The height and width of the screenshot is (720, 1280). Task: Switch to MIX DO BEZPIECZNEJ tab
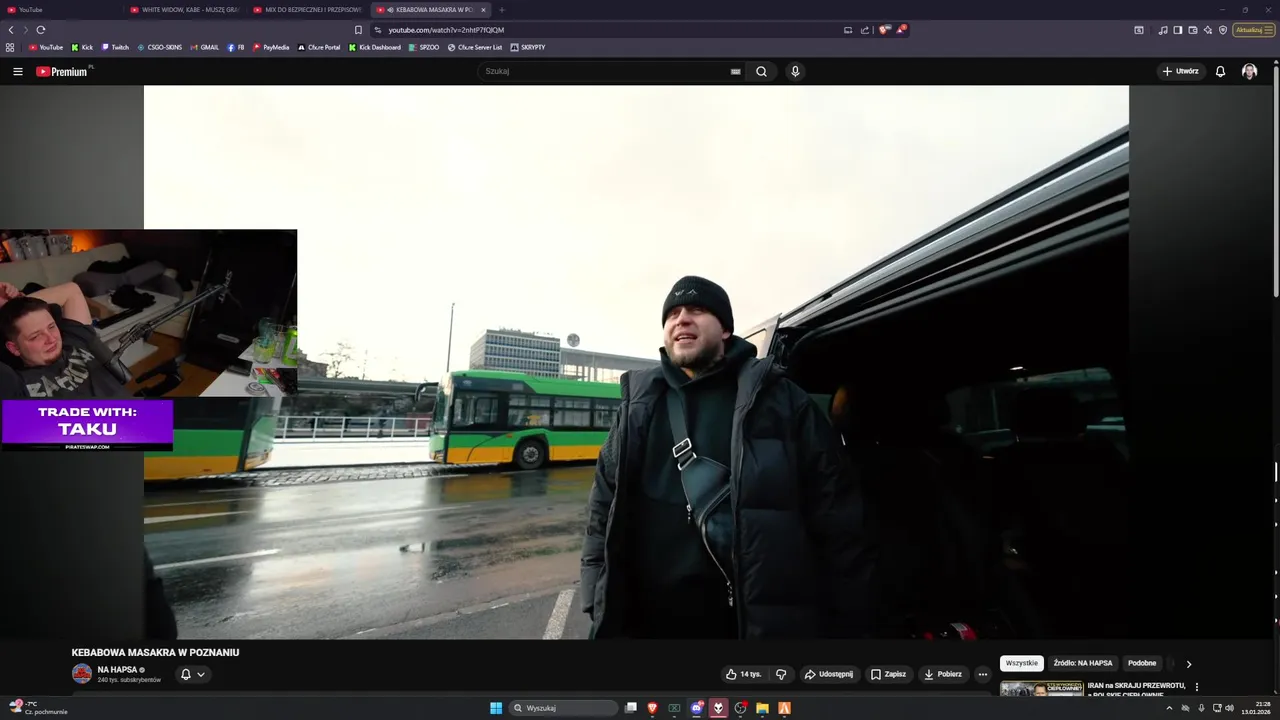coord(308,10)
